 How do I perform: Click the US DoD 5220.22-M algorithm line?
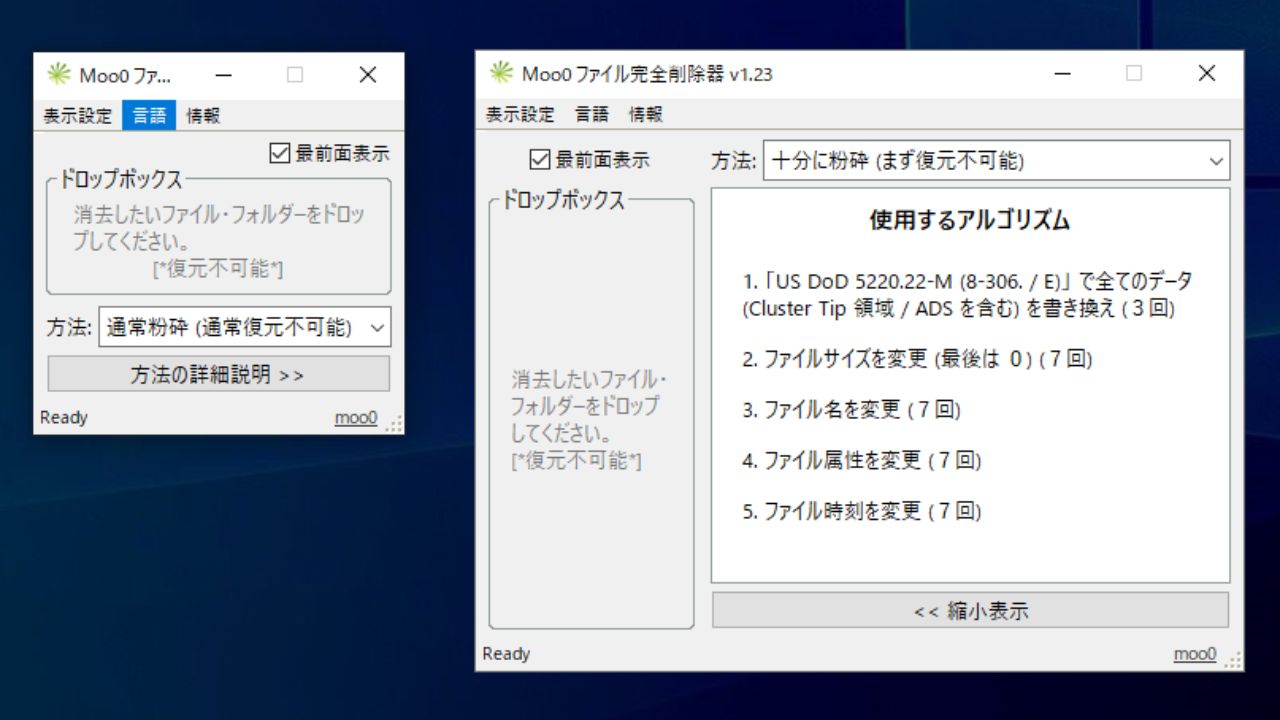pyautogui.click(x=967, y=295)
